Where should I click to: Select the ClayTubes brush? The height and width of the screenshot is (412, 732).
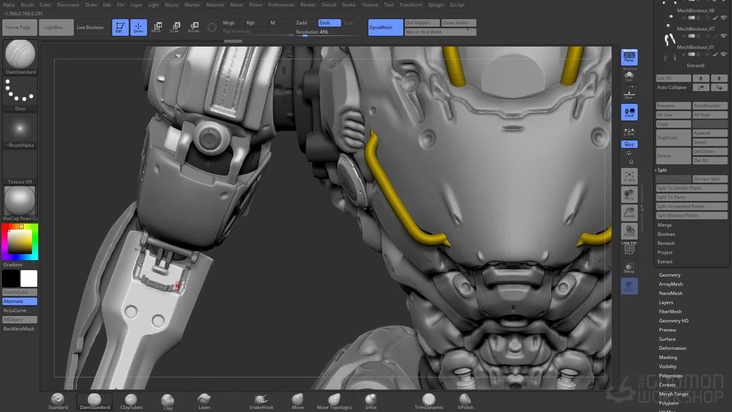131,401
